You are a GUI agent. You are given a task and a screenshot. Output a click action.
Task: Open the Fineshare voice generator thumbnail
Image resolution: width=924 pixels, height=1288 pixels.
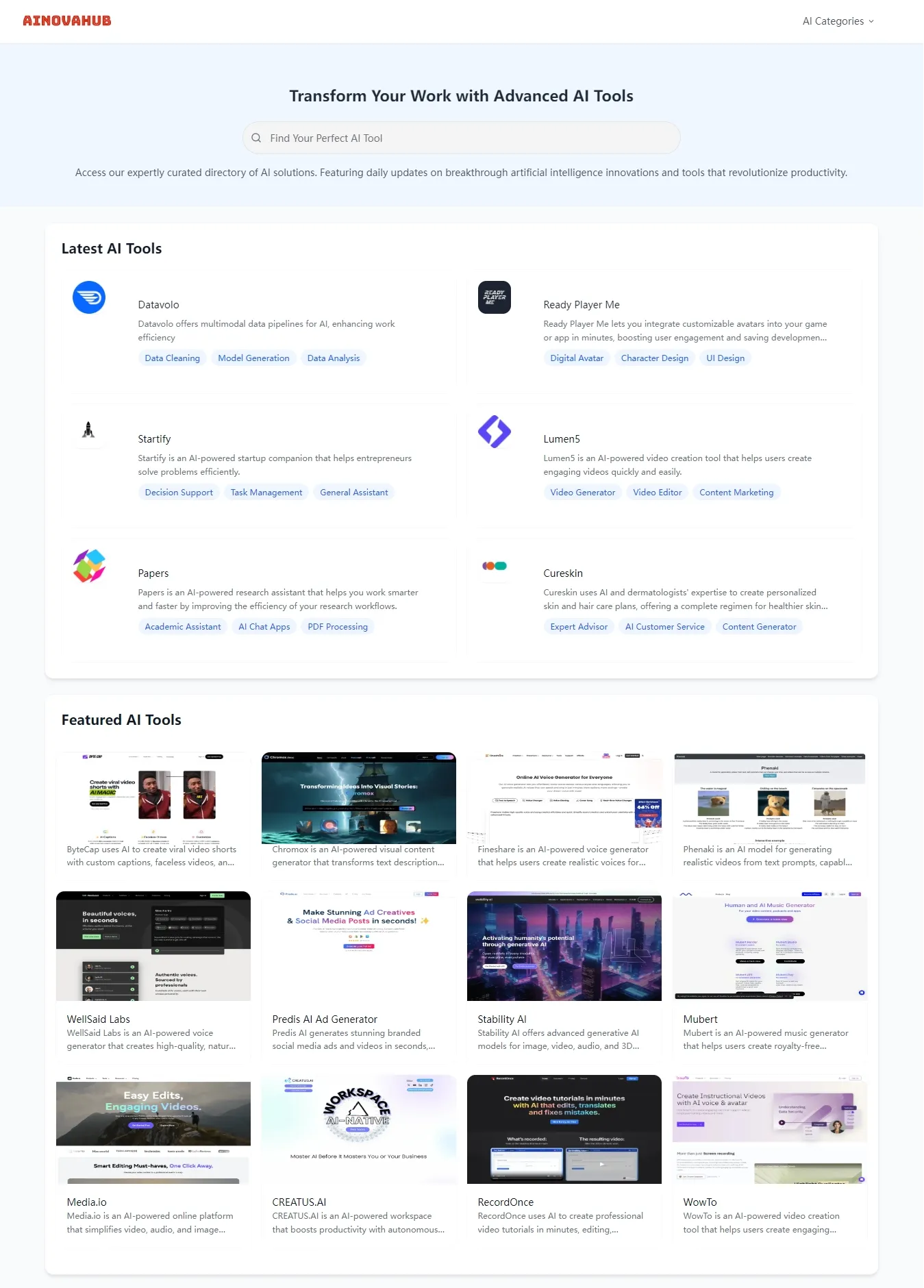pos(564,798)
